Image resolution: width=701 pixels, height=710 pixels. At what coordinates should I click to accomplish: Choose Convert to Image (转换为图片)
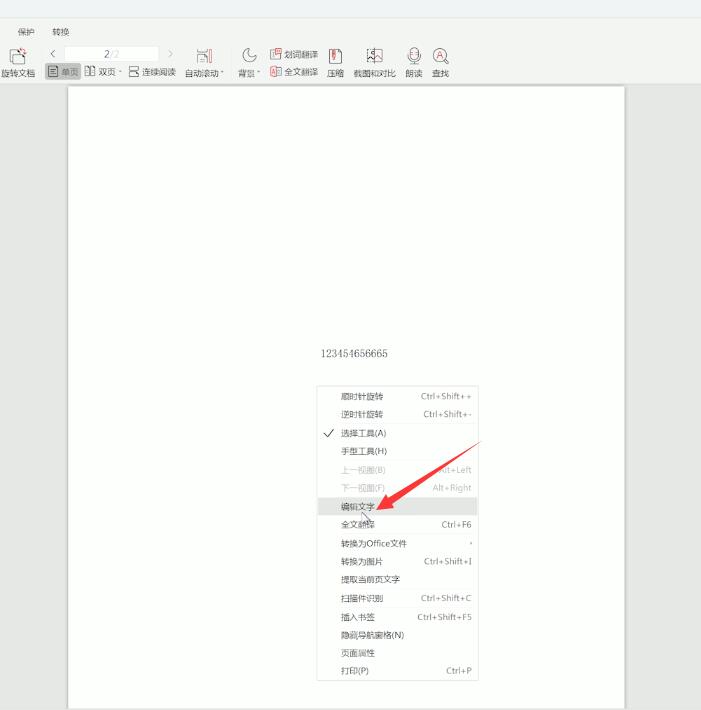[398, 561]
